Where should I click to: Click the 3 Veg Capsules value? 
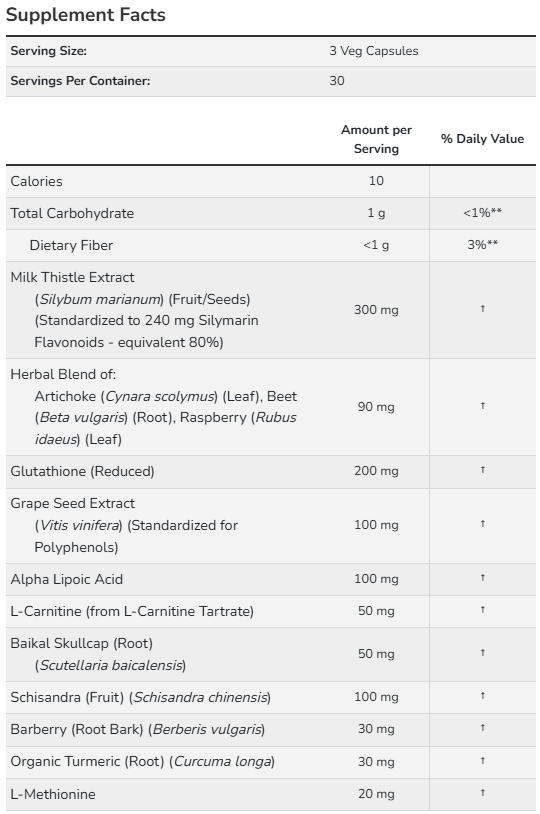tap(373, 51)
